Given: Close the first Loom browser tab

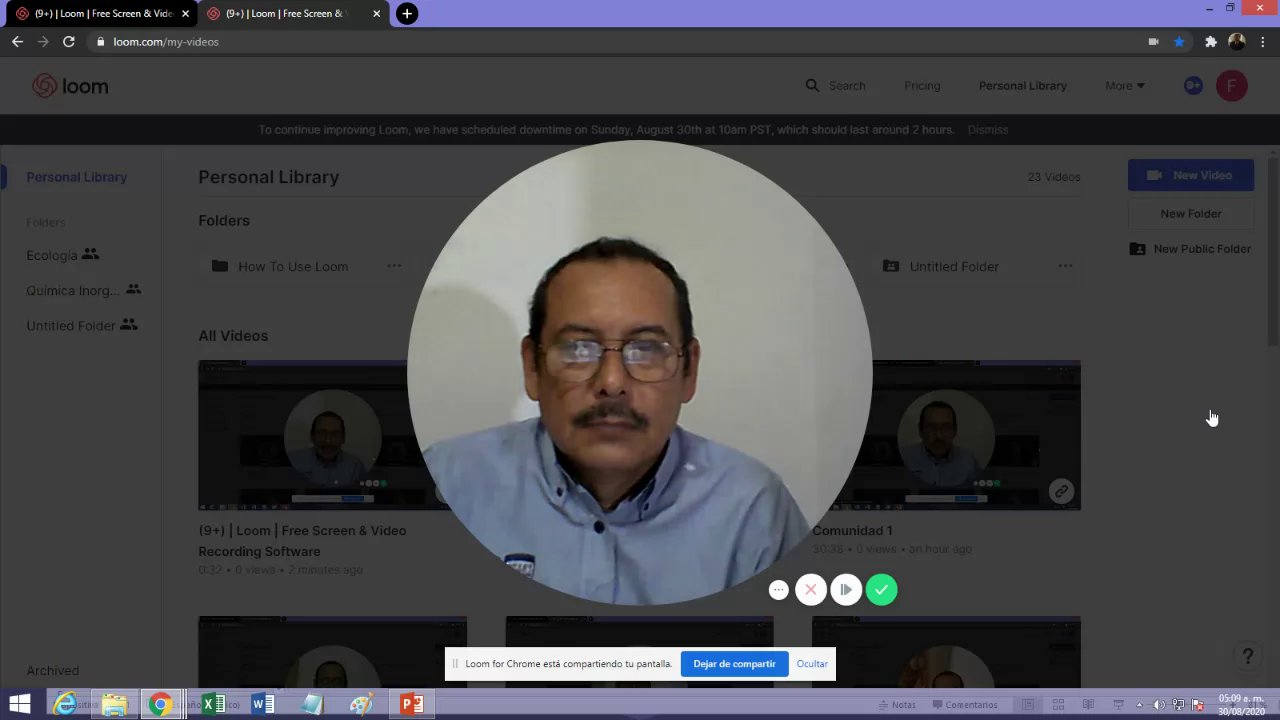Looking at the screenshot, I should pos(185,14).
